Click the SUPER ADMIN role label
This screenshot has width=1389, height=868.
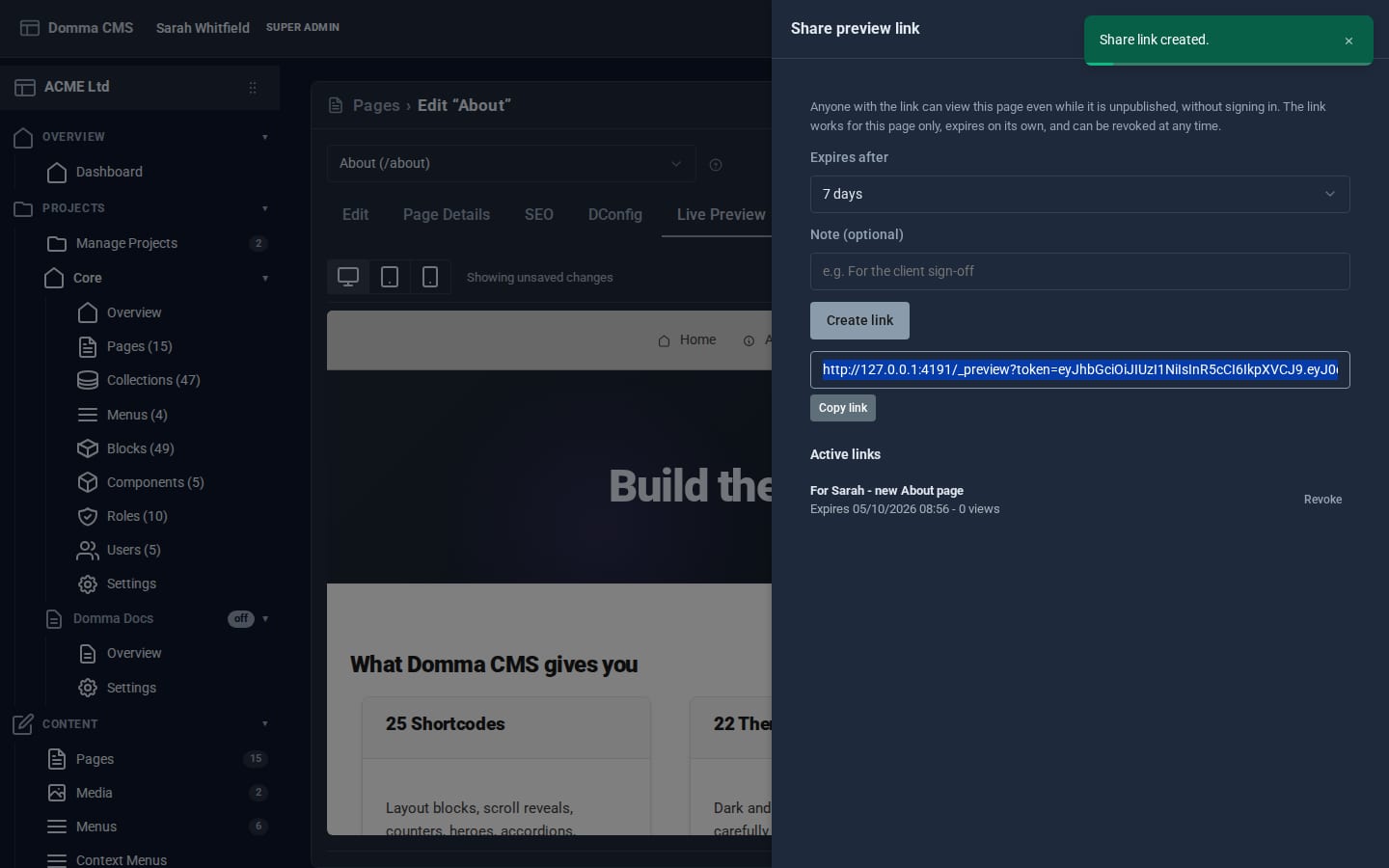(303, 27)
